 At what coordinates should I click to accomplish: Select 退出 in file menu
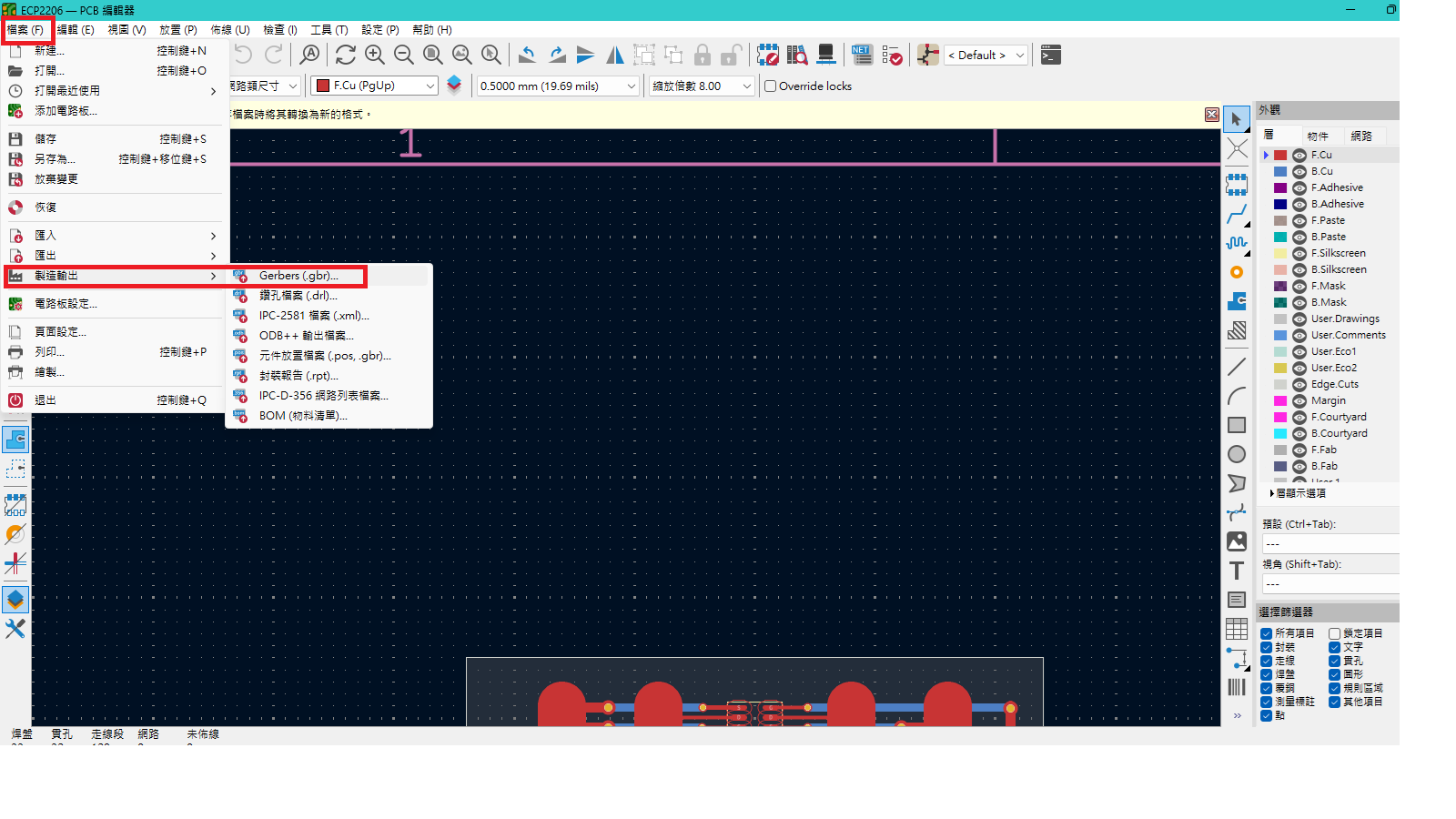(114, 400)
